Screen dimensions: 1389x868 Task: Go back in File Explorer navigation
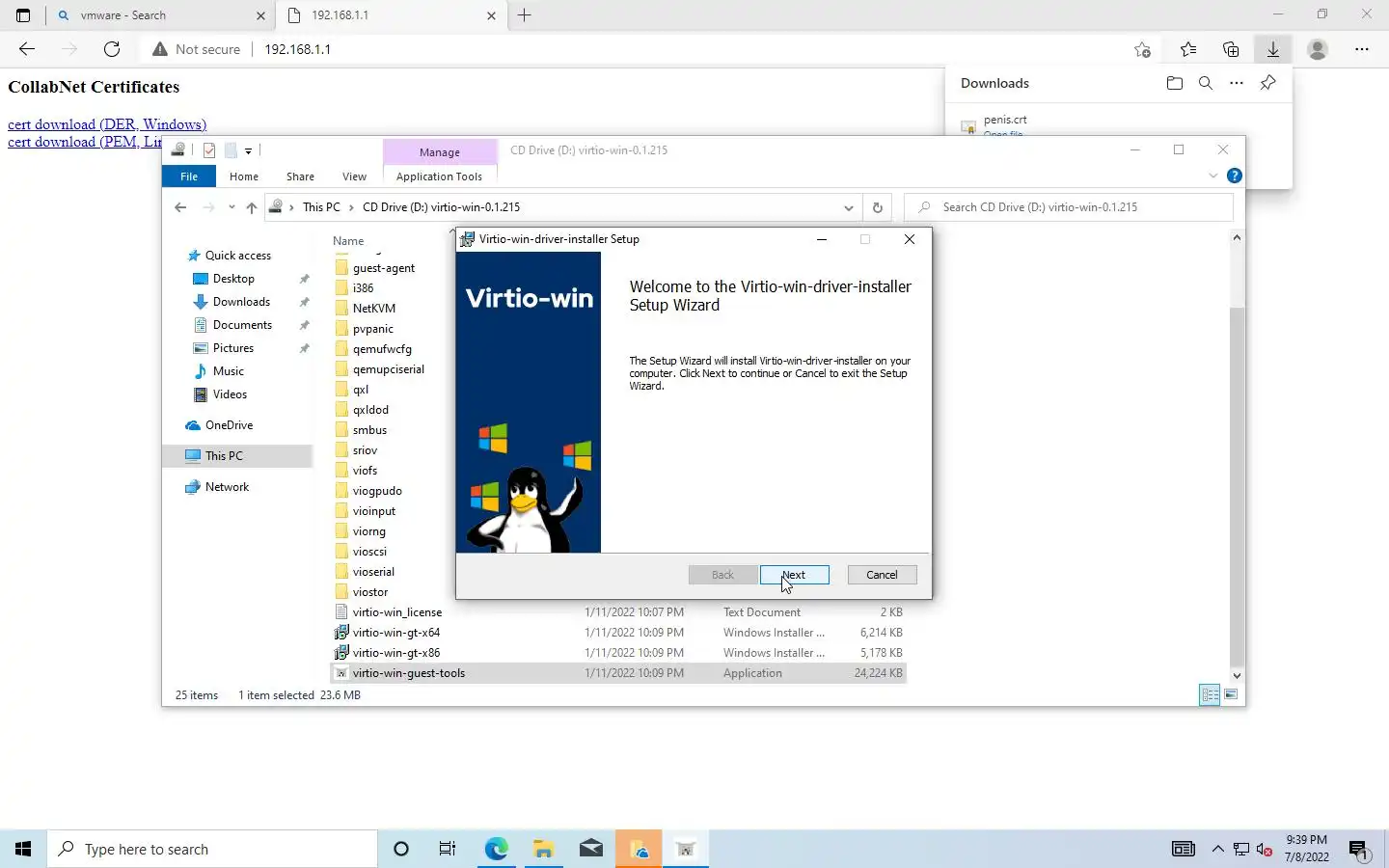click(180, 207)
